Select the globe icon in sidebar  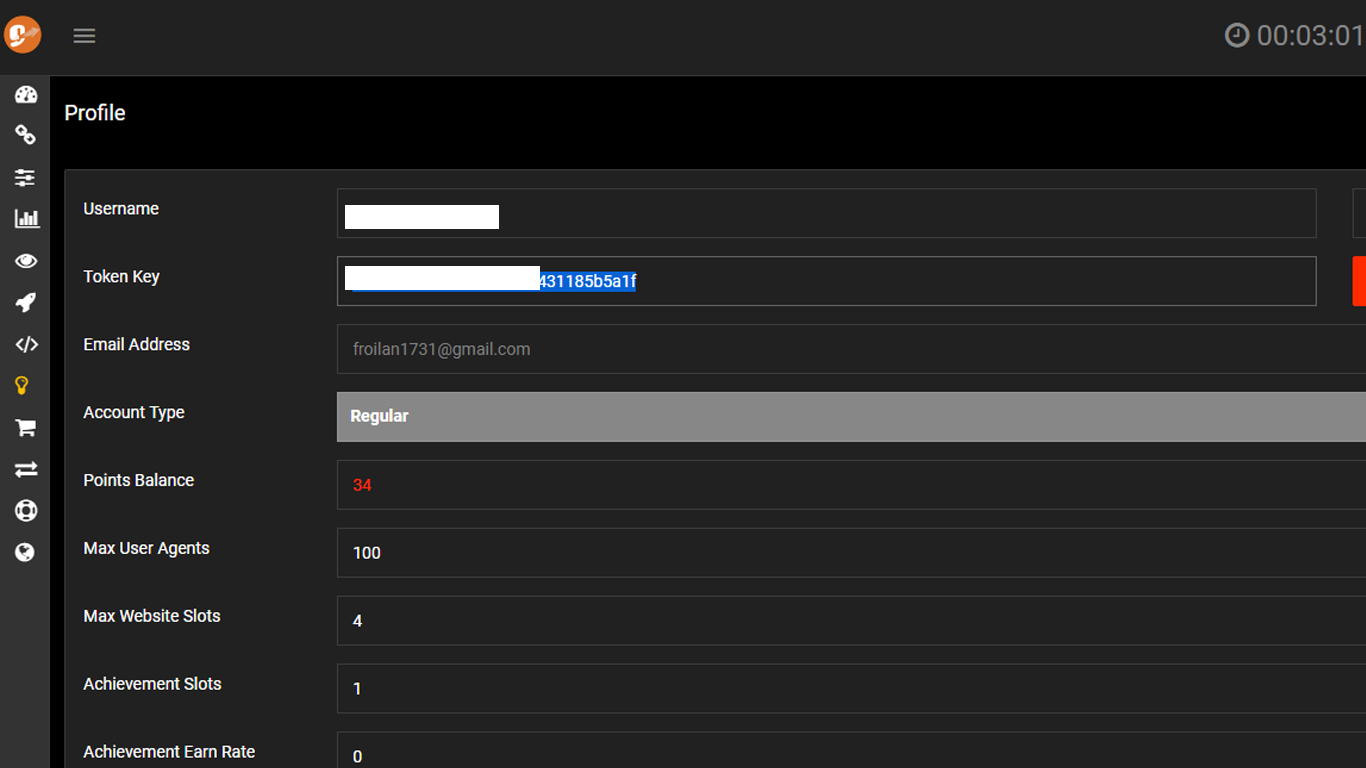point(25,552)
